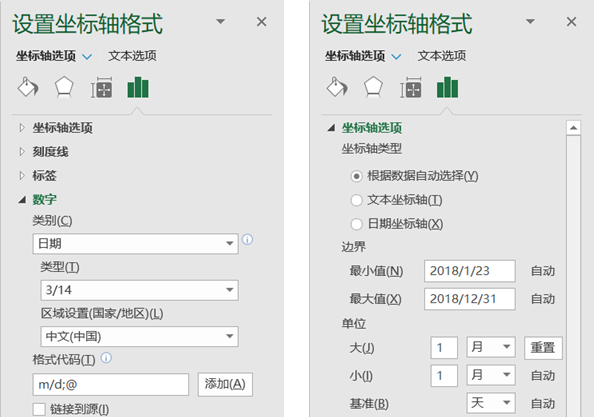The height and width of the screenshot is (417, 594).
Task: Click the 最小值 field showing 2018/1/23
Action: pyautogui.click(x=470, y=271)
